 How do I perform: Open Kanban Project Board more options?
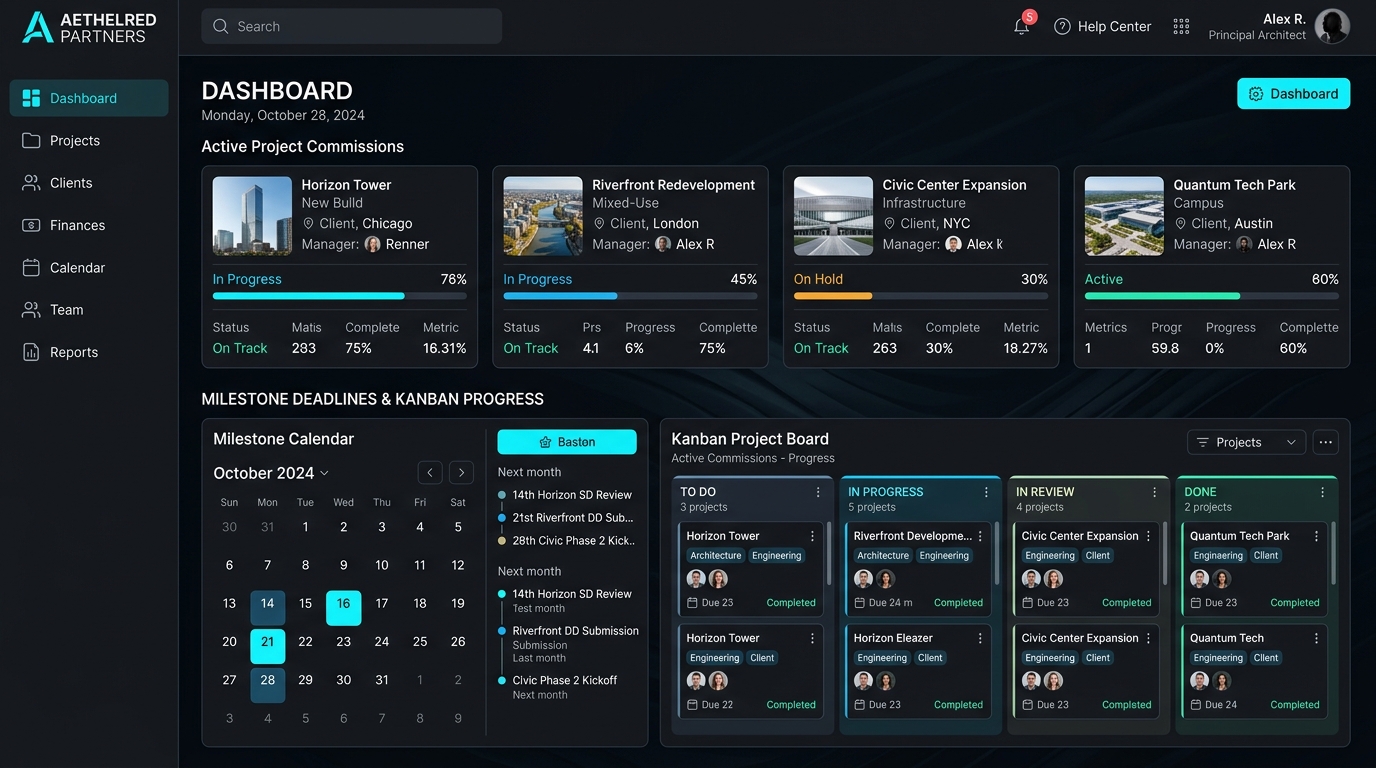(x=1326, y=442)
